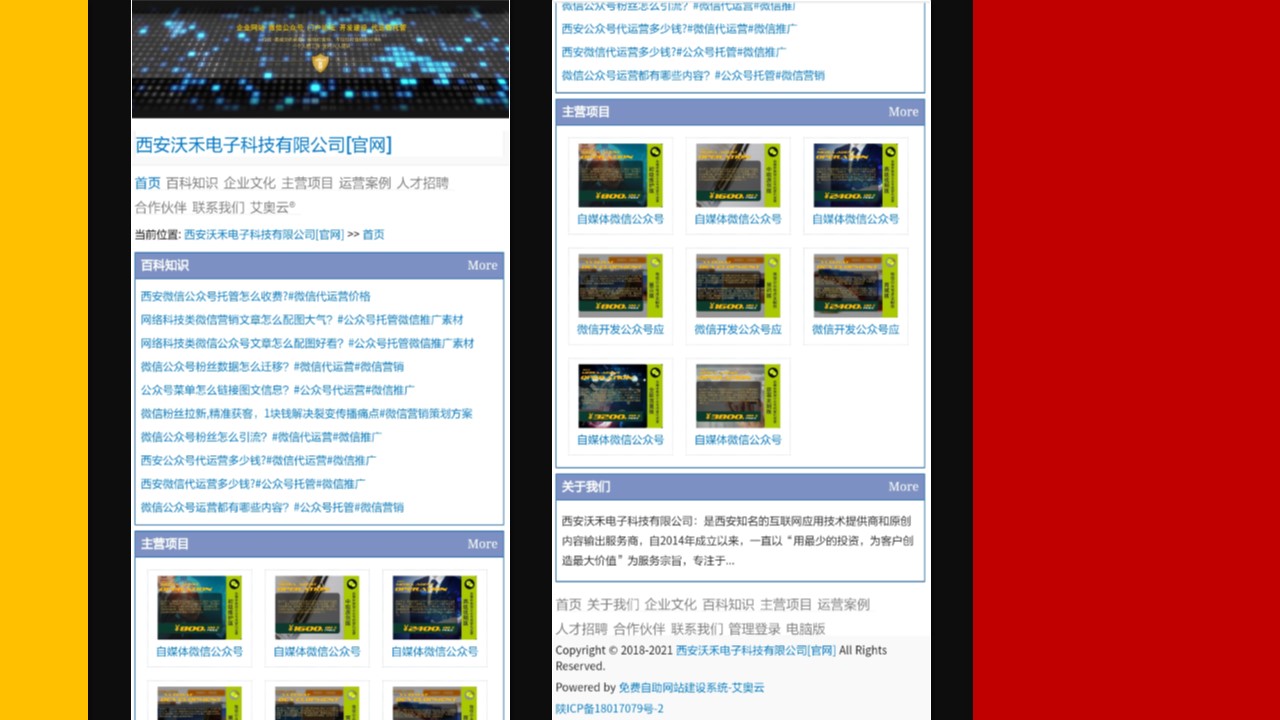Open 主营项目 in the footer navigation
The height and width of the screenshot is (720, 1280).
[786, 605]
